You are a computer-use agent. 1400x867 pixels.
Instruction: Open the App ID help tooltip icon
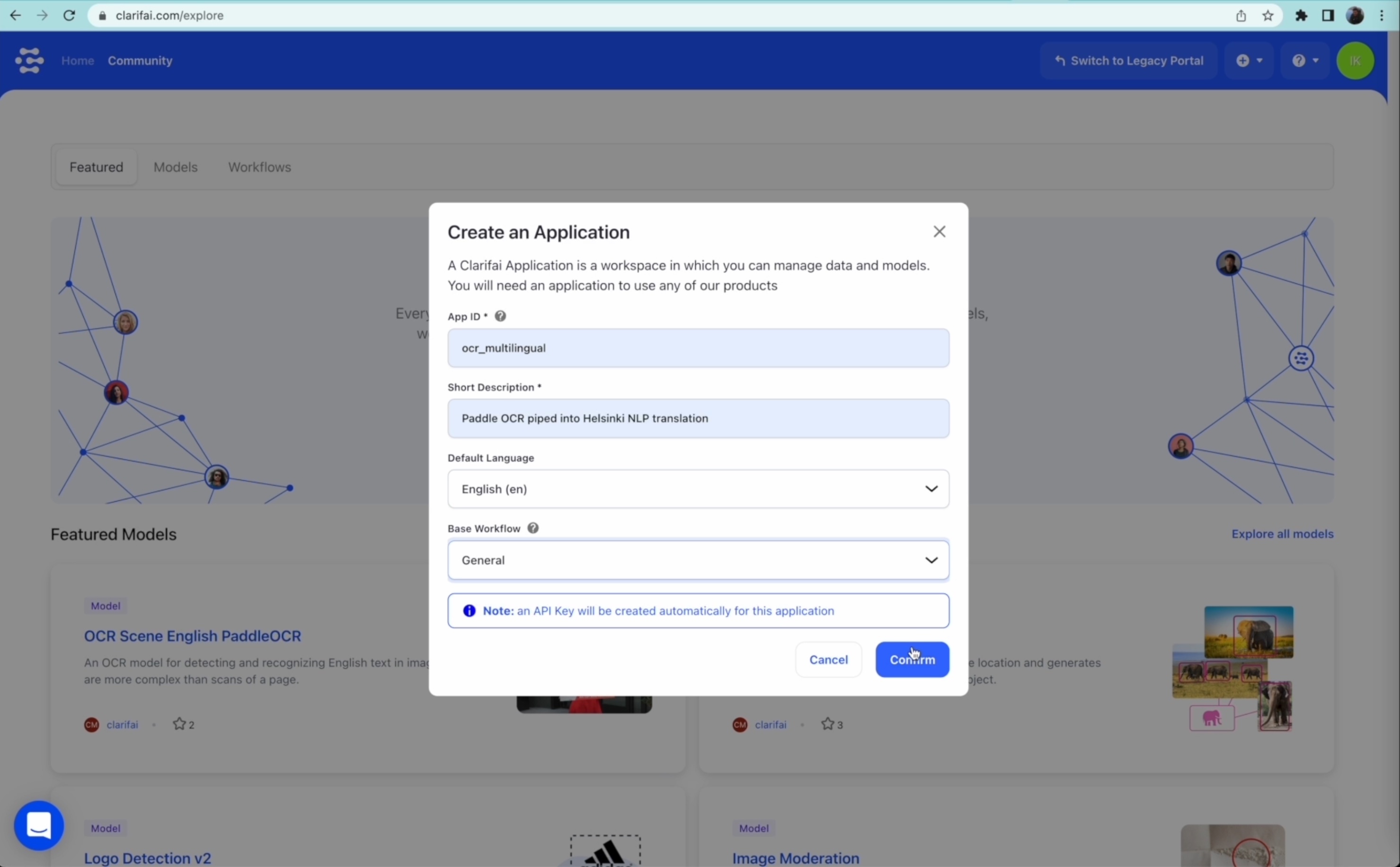(500, 317)
